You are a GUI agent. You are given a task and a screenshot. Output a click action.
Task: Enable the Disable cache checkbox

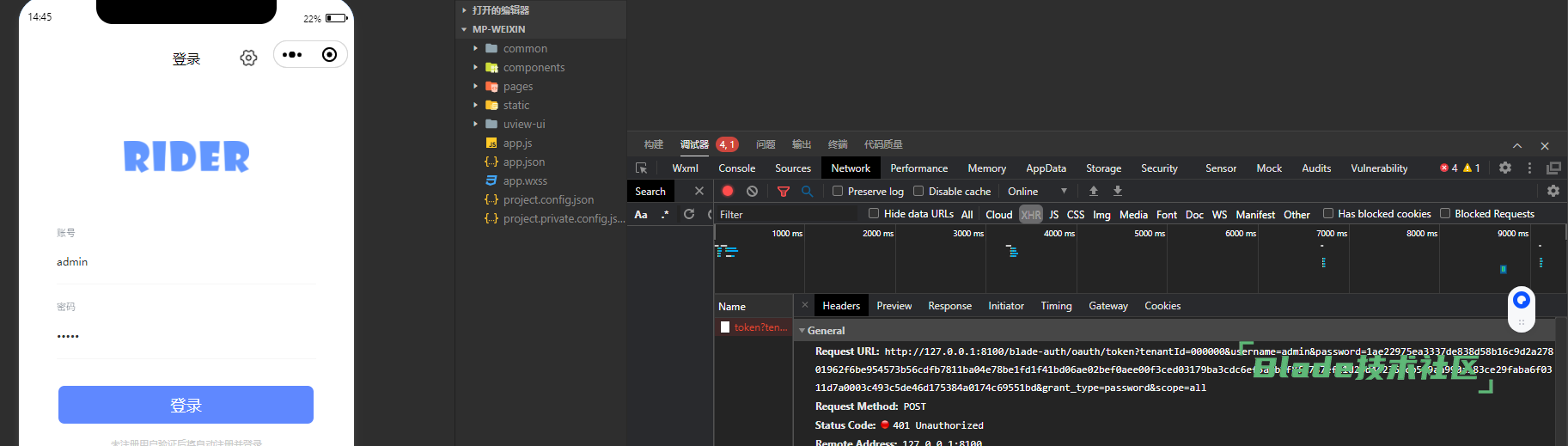pos(918,191)
